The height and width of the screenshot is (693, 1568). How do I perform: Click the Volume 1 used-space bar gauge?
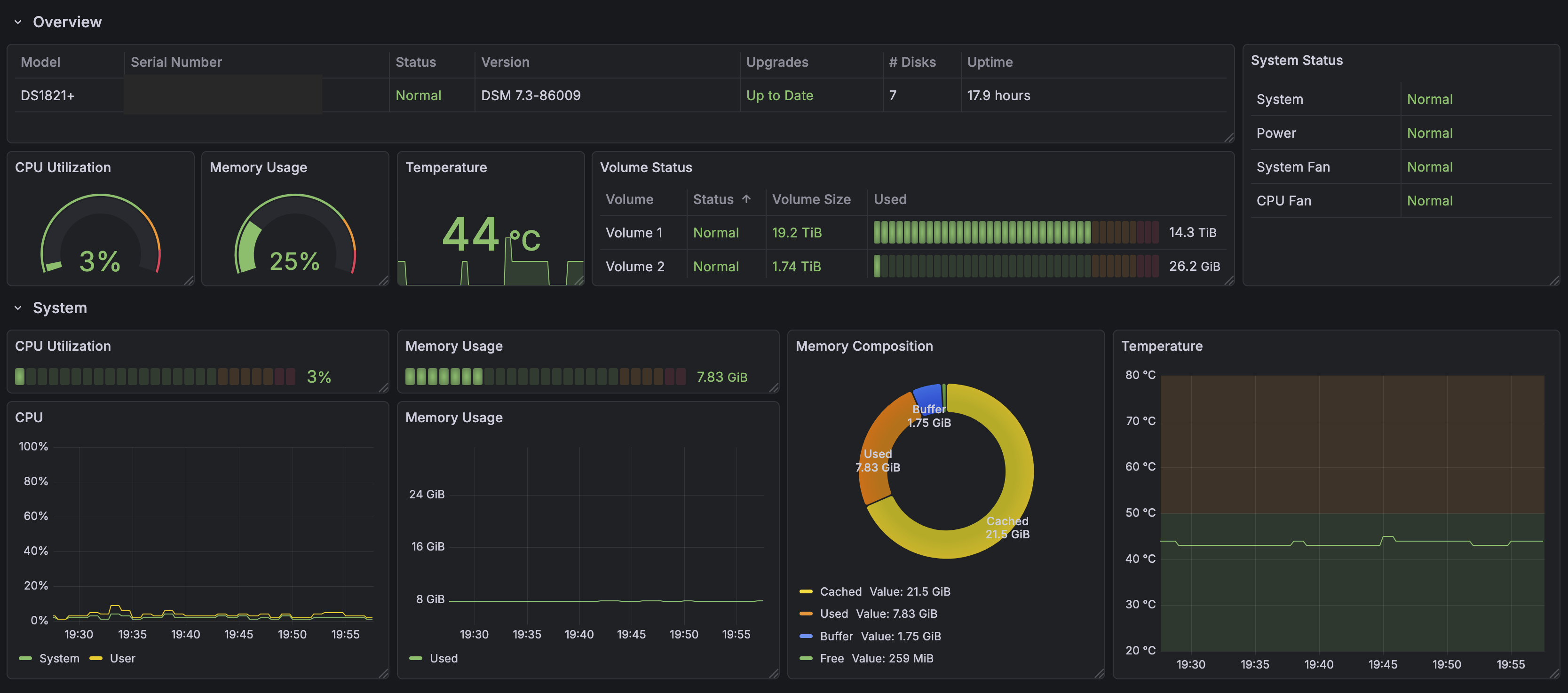pos(1015,232)
